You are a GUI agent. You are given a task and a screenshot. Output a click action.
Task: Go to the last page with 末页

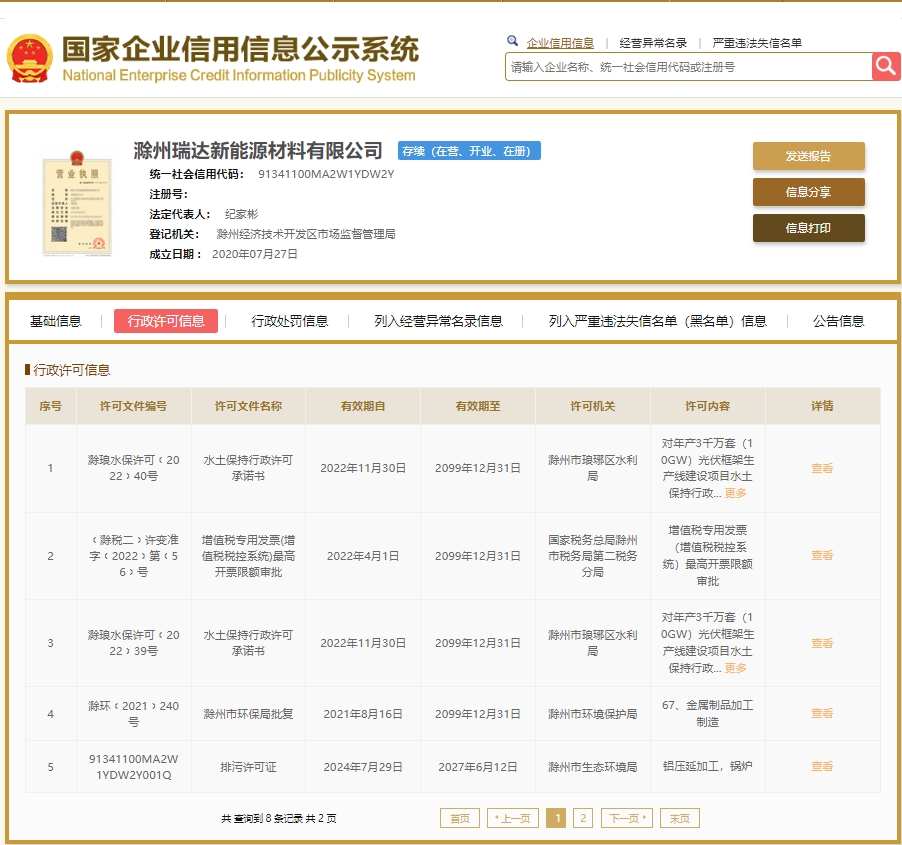pyautogui.click(x=679, y=818)
